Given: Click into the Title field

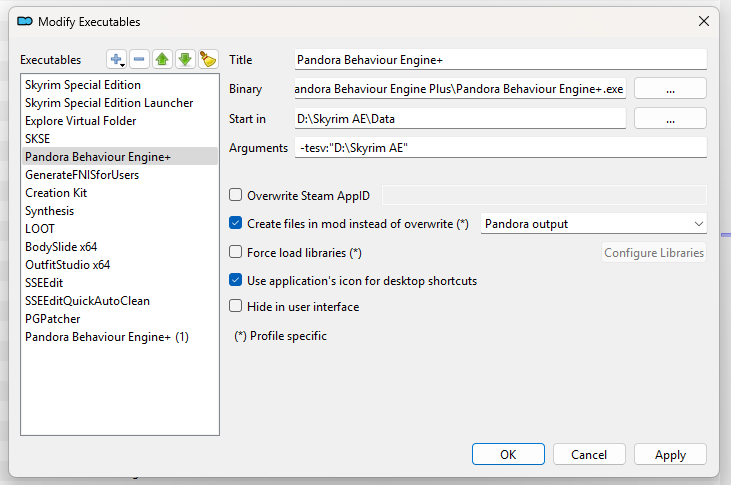Looking at the screenshot, I should coord(501,60).
